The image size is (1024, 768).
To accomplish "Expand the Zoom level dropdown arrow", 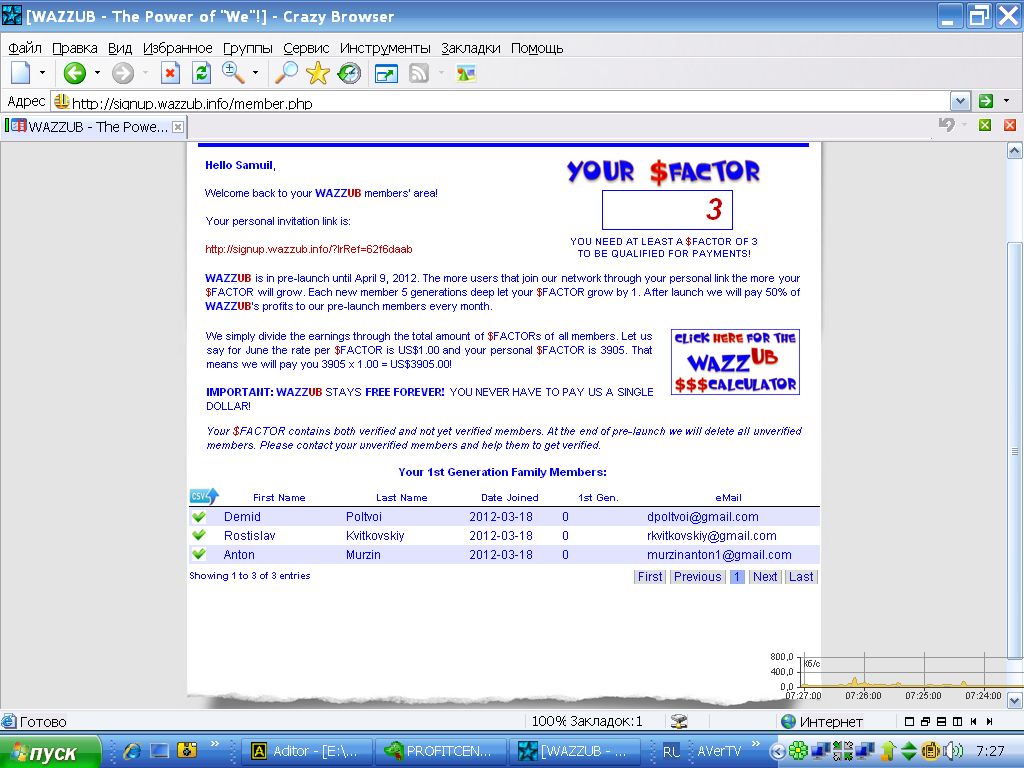I will 255,72.
